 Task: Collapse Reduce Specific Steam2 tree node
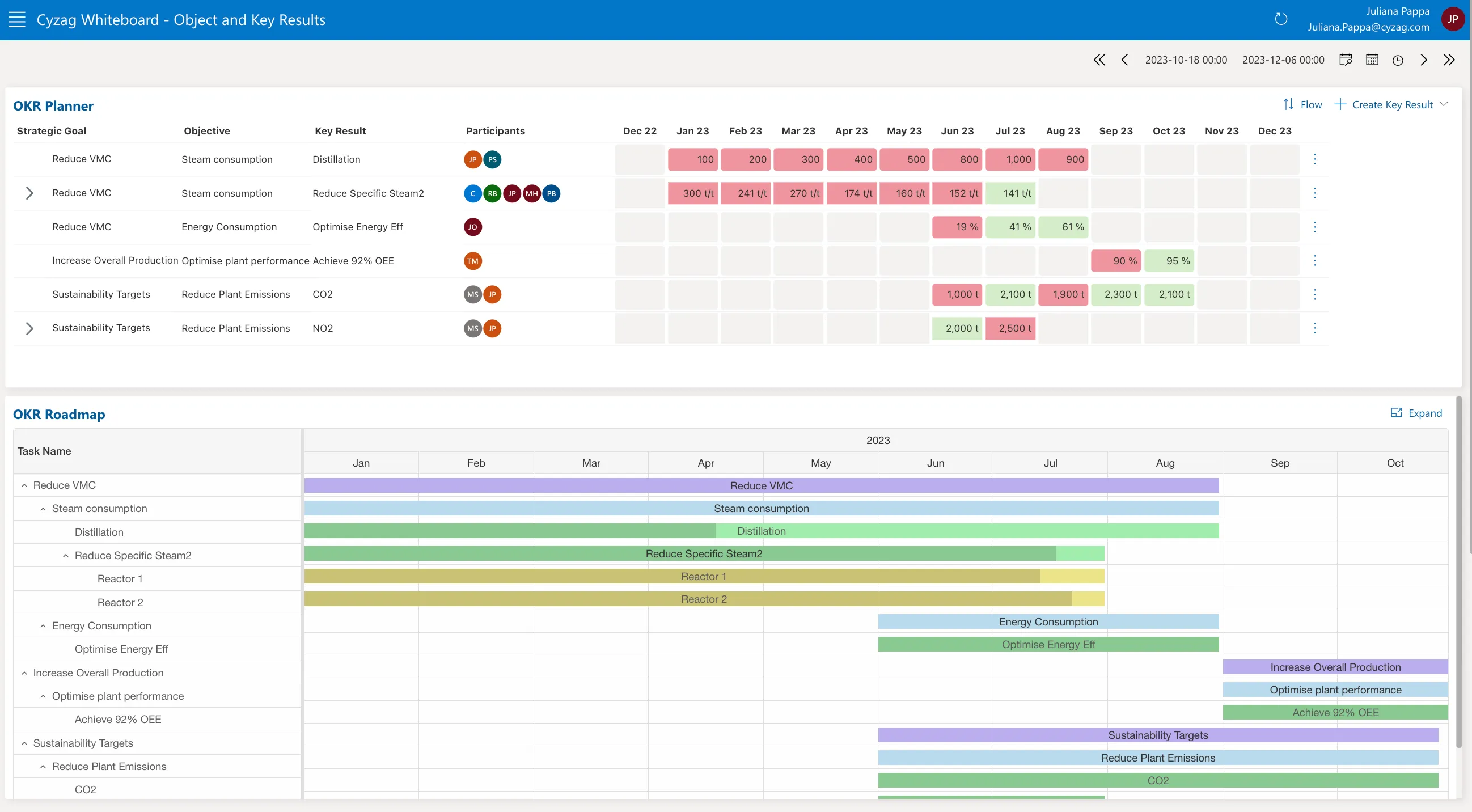(66, 556)
